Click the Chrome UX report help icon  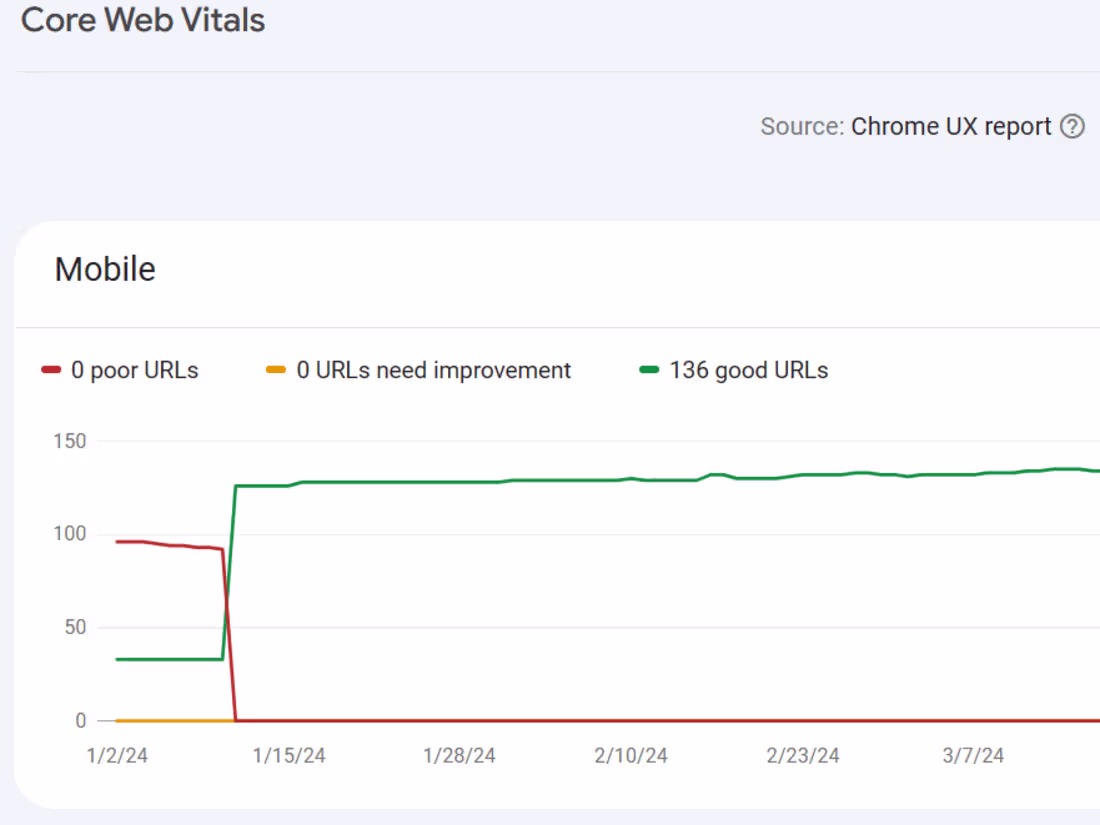1072,126
